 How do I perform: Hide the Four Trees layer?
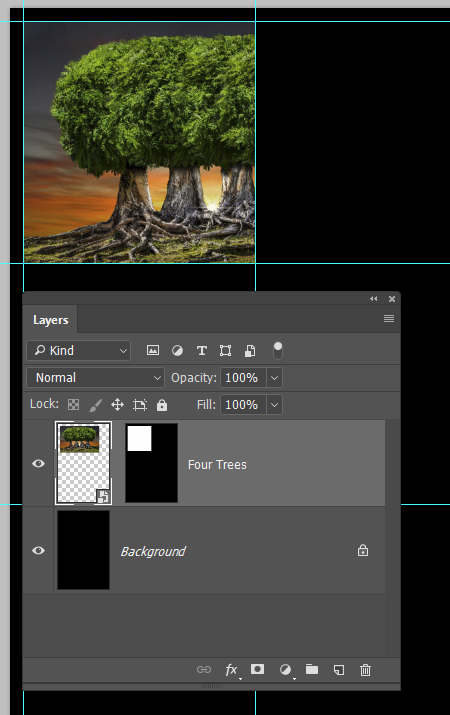[x=38, y=464]
